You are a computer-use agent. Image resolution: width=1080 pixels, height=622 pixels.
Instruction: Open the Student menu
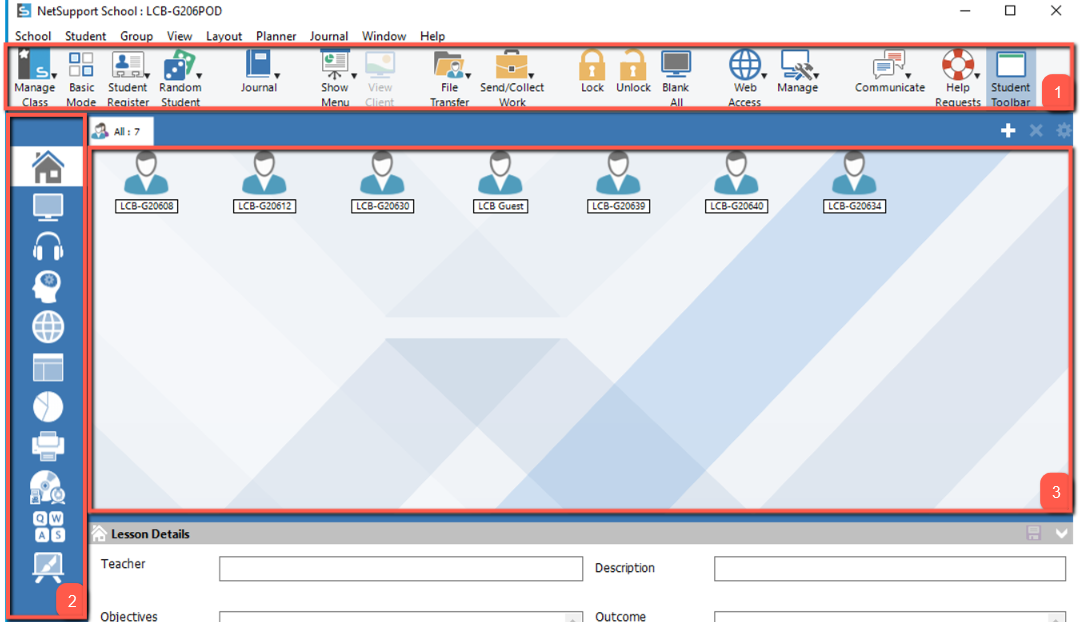click(85, 36)
